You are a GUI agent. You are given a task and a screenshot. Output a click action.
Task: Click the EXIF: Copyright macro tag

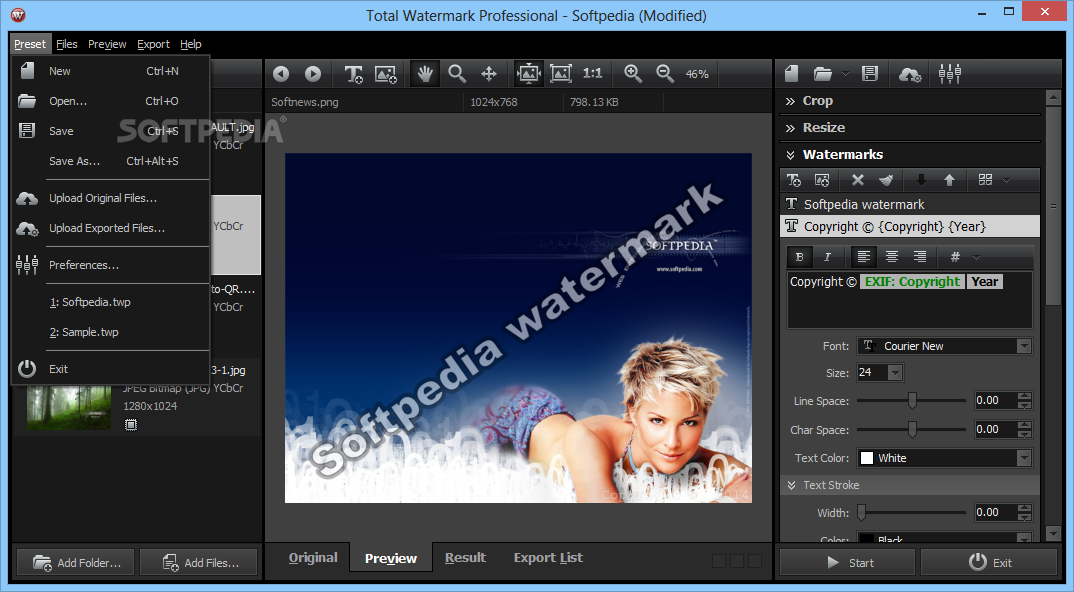pos(912,282)
